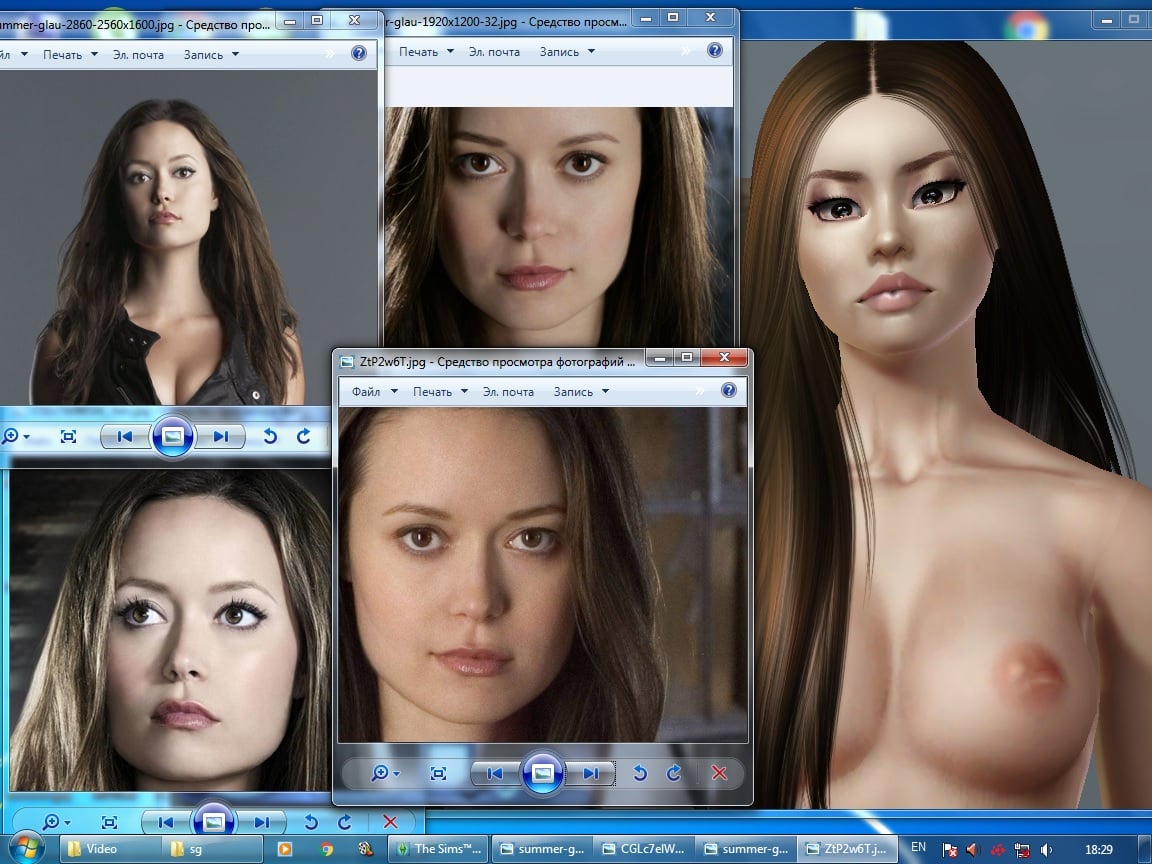Click Help icon in glau-1920x1200-32 viewer window

tap(714, 50)
